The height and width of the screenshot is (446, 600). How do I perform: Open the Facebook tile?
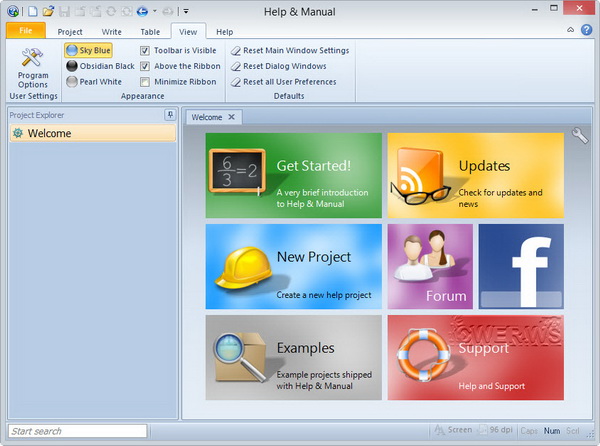pyautogui.click(x=520, y=266)
